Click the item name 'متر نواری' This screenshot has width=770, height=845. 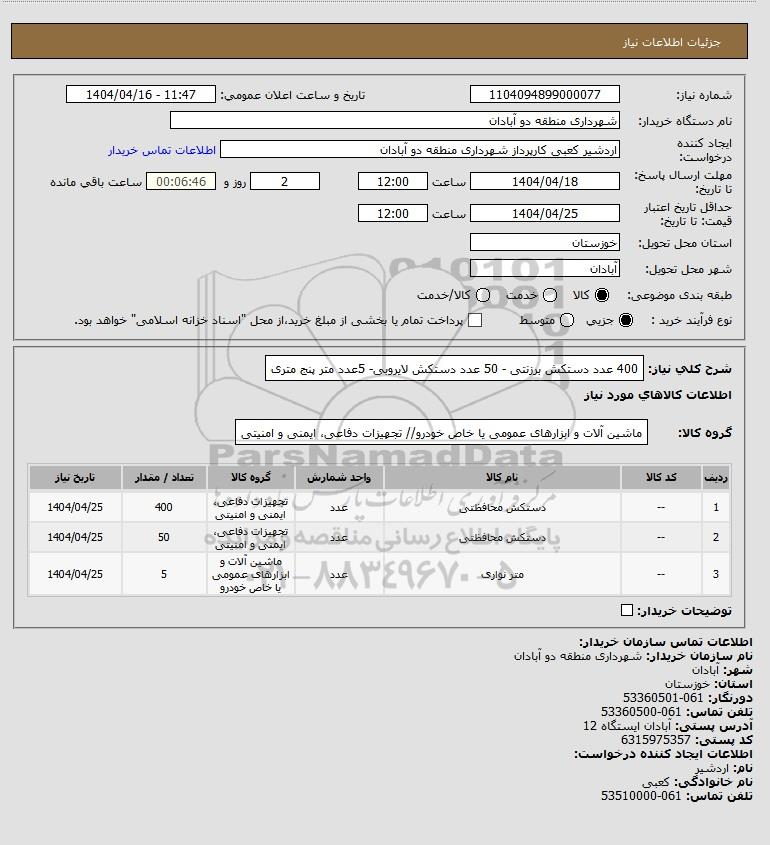502,574
